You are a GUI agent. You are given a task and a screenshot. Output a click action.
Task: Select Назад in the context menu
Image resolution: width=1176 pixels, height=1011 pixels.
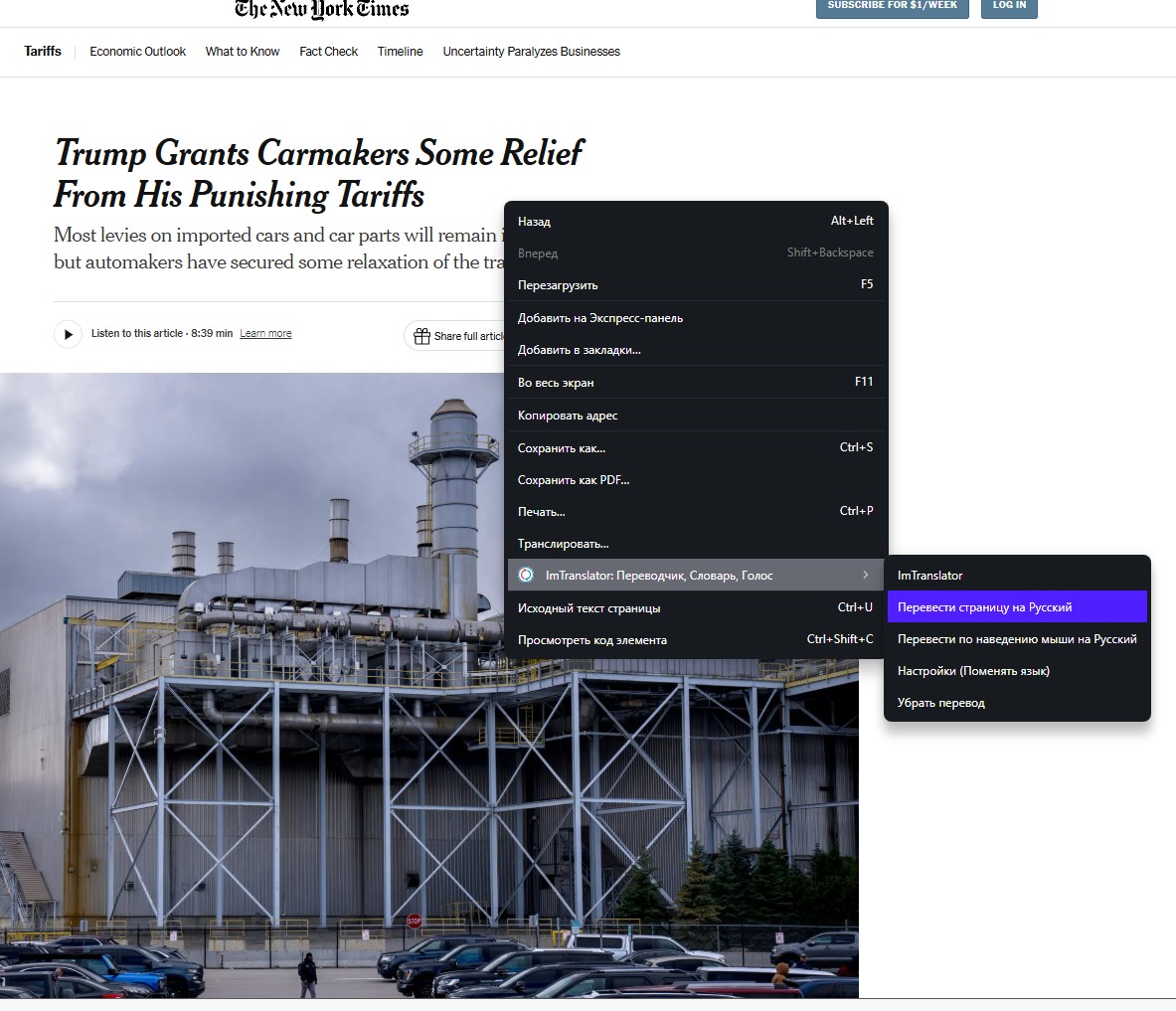click(x=697, y=222)
